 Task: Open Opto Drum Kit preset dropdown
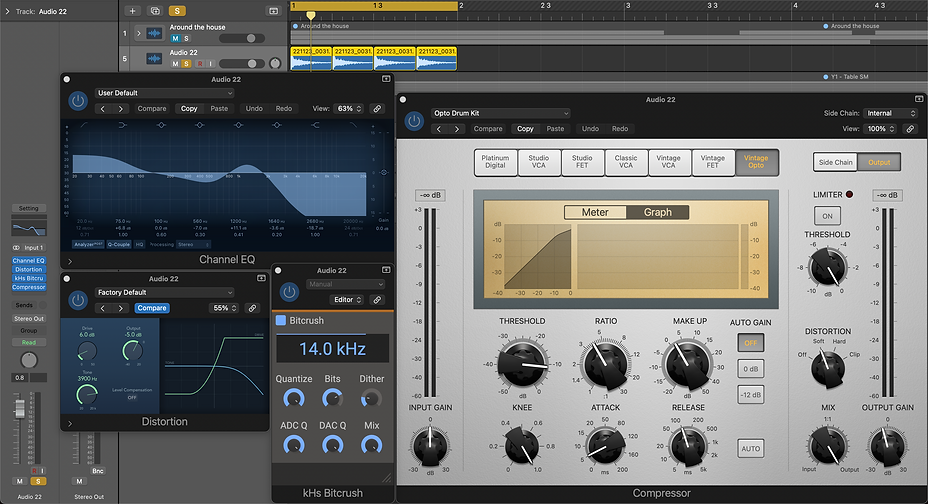(x=501, y=113)
